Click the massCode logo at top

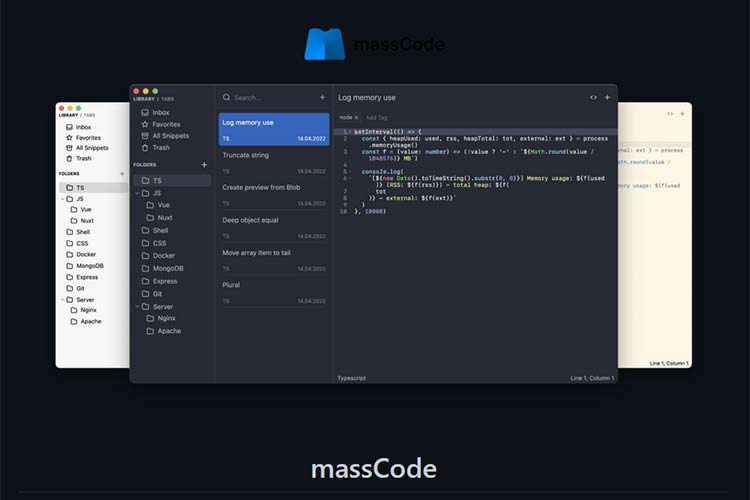pos(324,44)
